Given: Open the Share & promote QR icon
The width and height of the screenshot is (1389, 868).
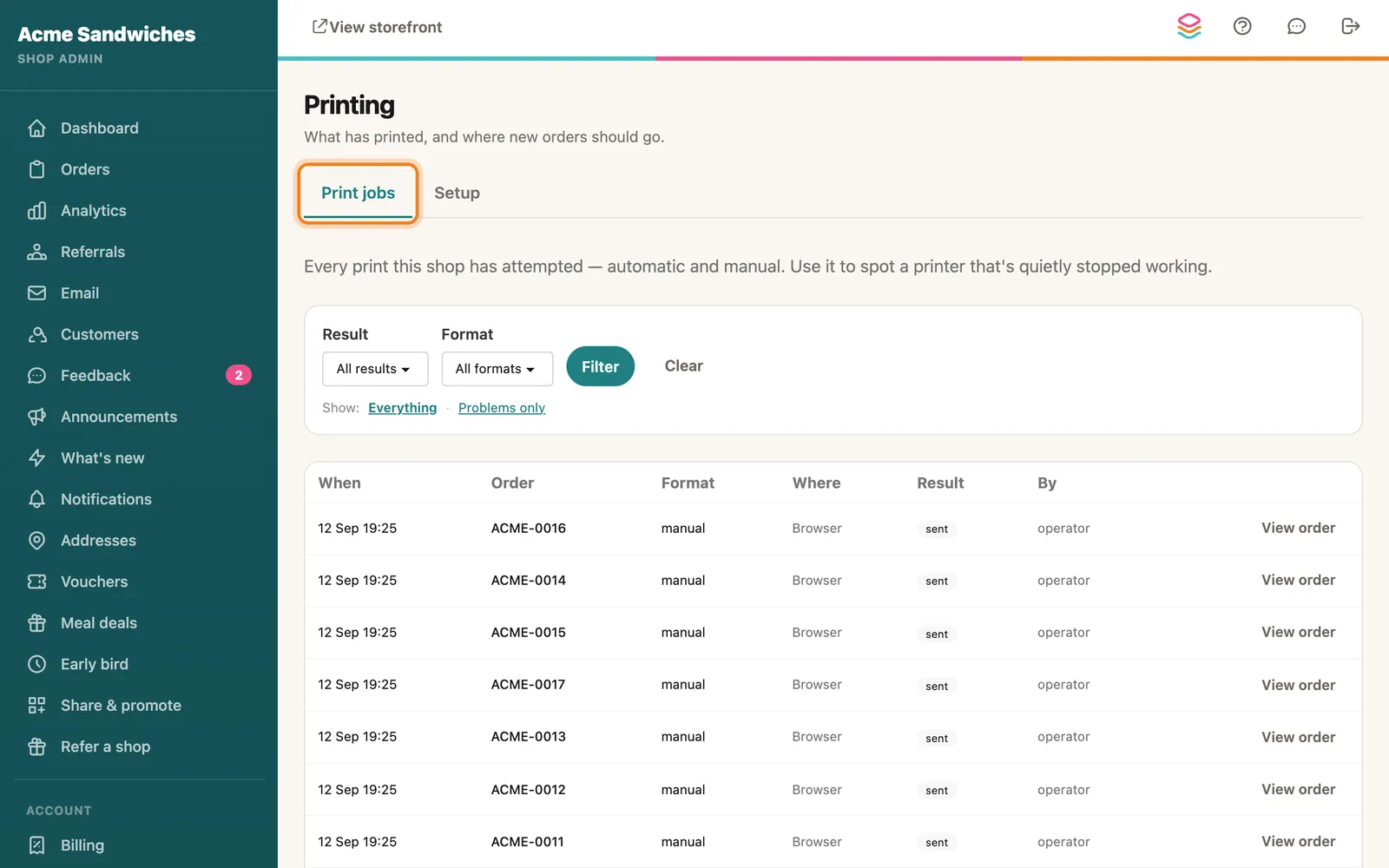Looking at the screenshot, I should (36, 706).
